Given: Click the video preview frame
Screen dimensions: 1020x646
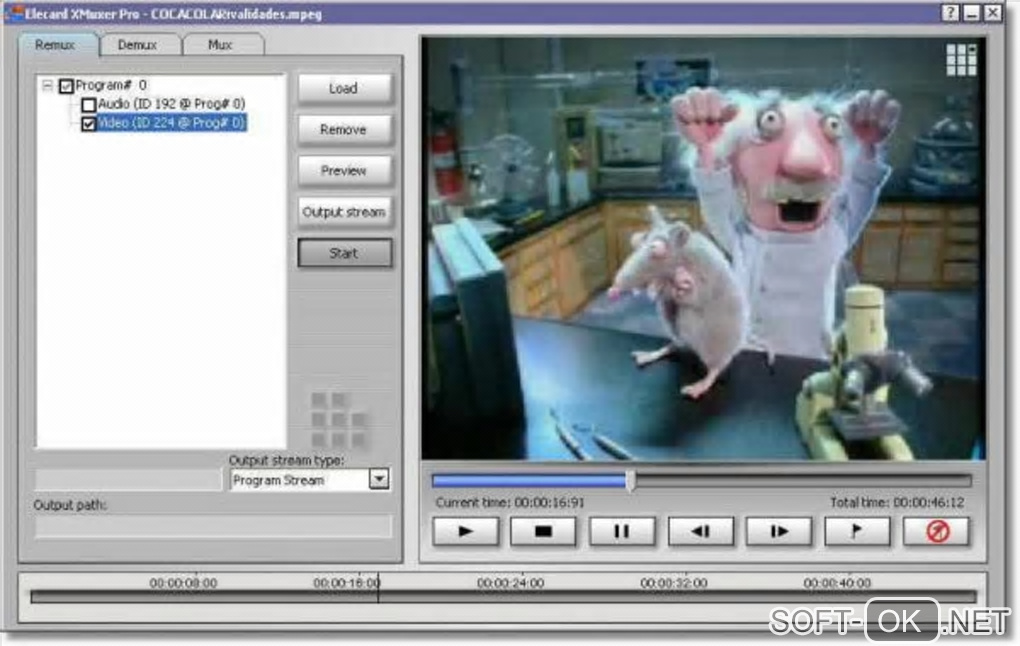Looking at the screenshot, I should click(703, 249).
